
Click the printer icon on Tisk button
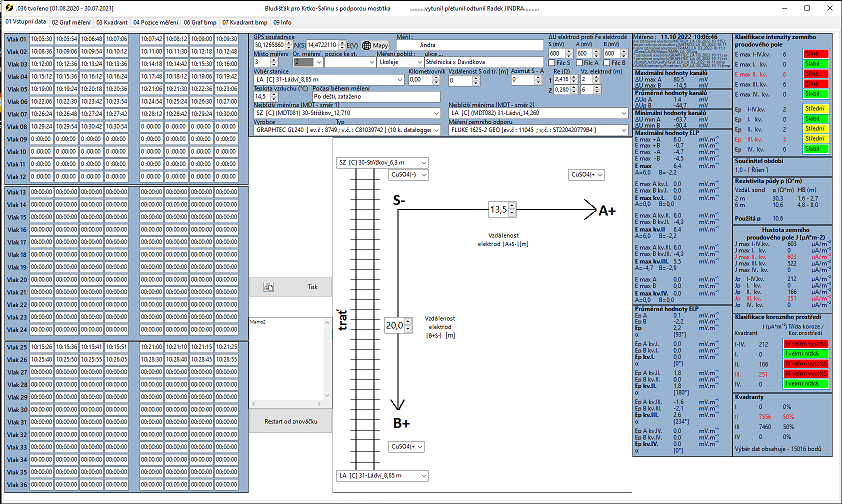268,286
